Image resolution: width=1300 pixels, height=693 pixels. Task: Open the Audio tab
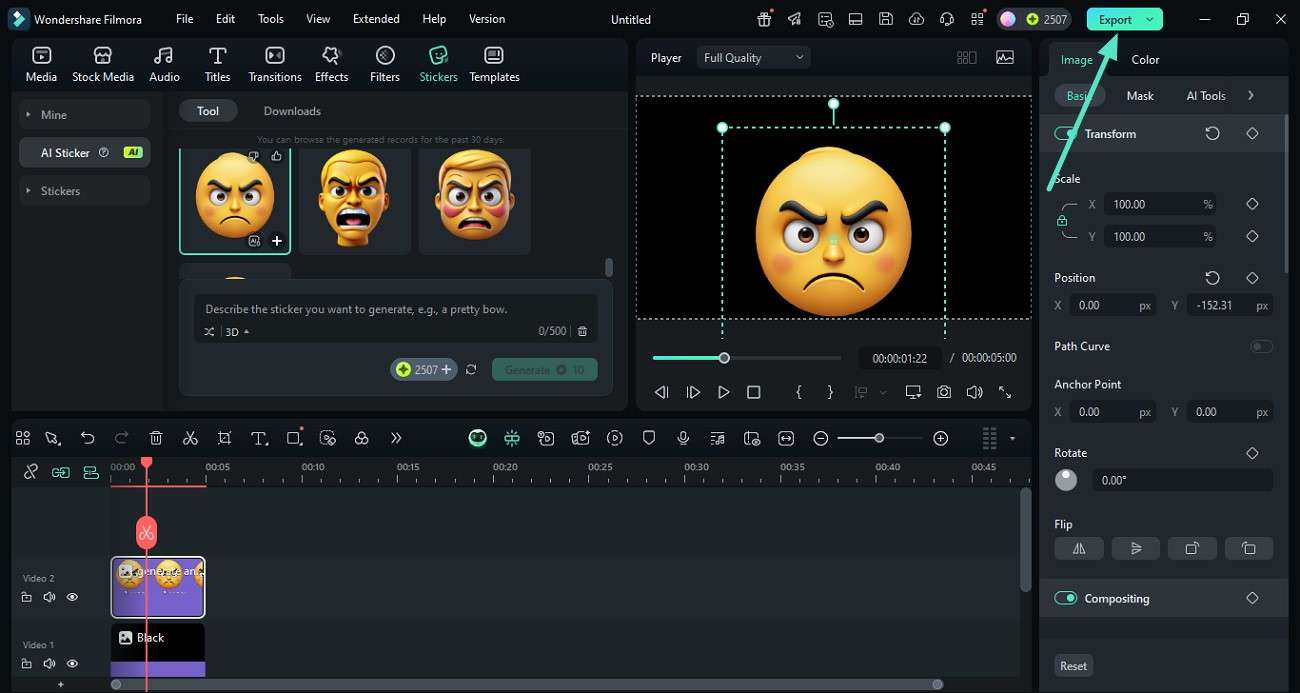coord(164,64)
